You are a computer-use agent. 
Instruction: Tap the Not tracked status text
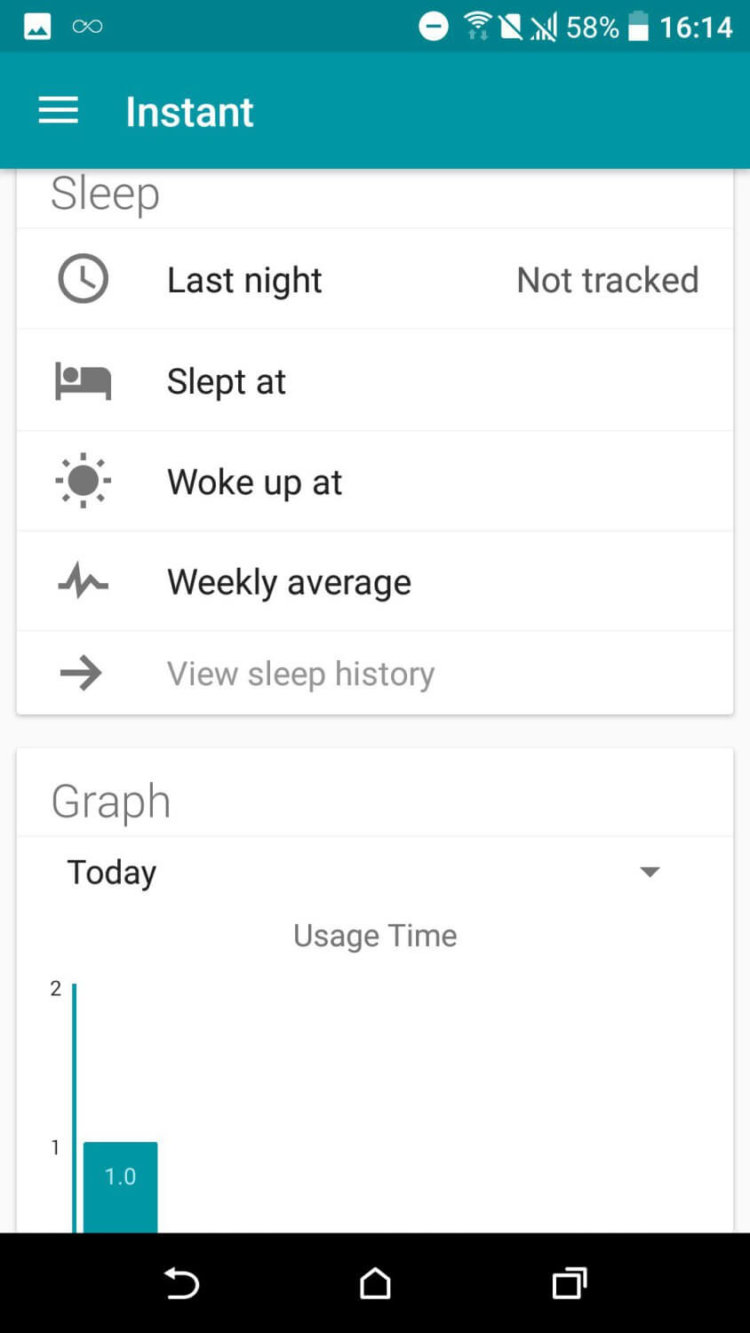(x=607, y=280)
